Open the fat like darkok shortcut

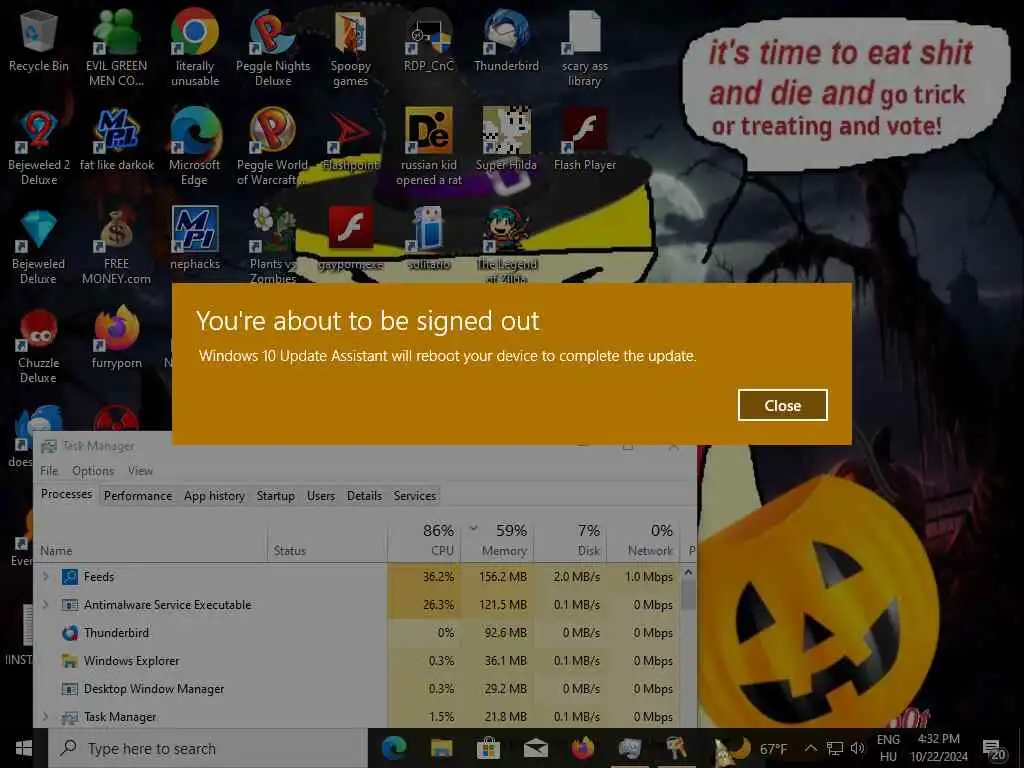coord(117,140)
